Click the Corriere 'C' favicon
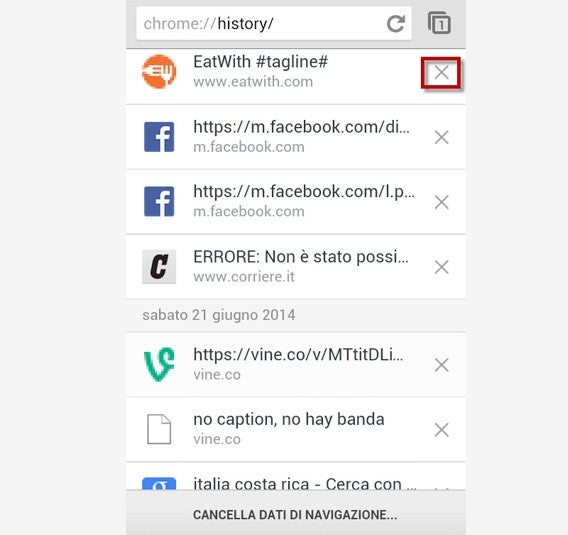 [x=159, y=267]
